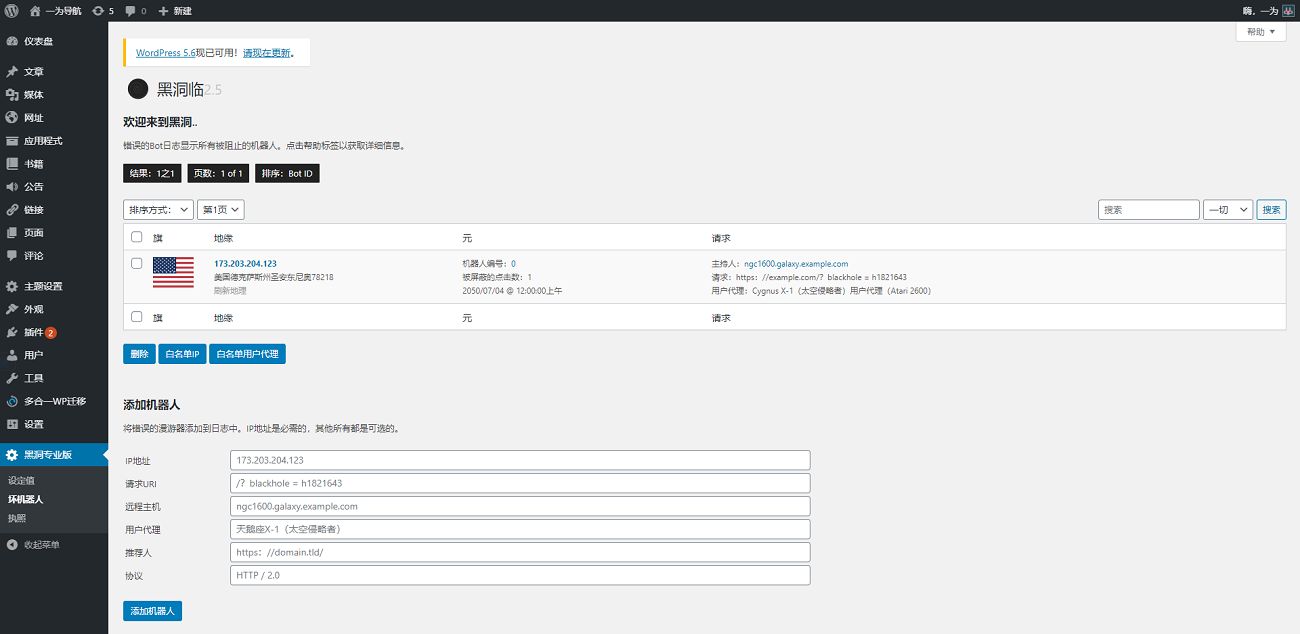The width and height of the screenshot is (1300, 634).
Task: Click the 白名单IP button
Action: (x=182, y=354)
